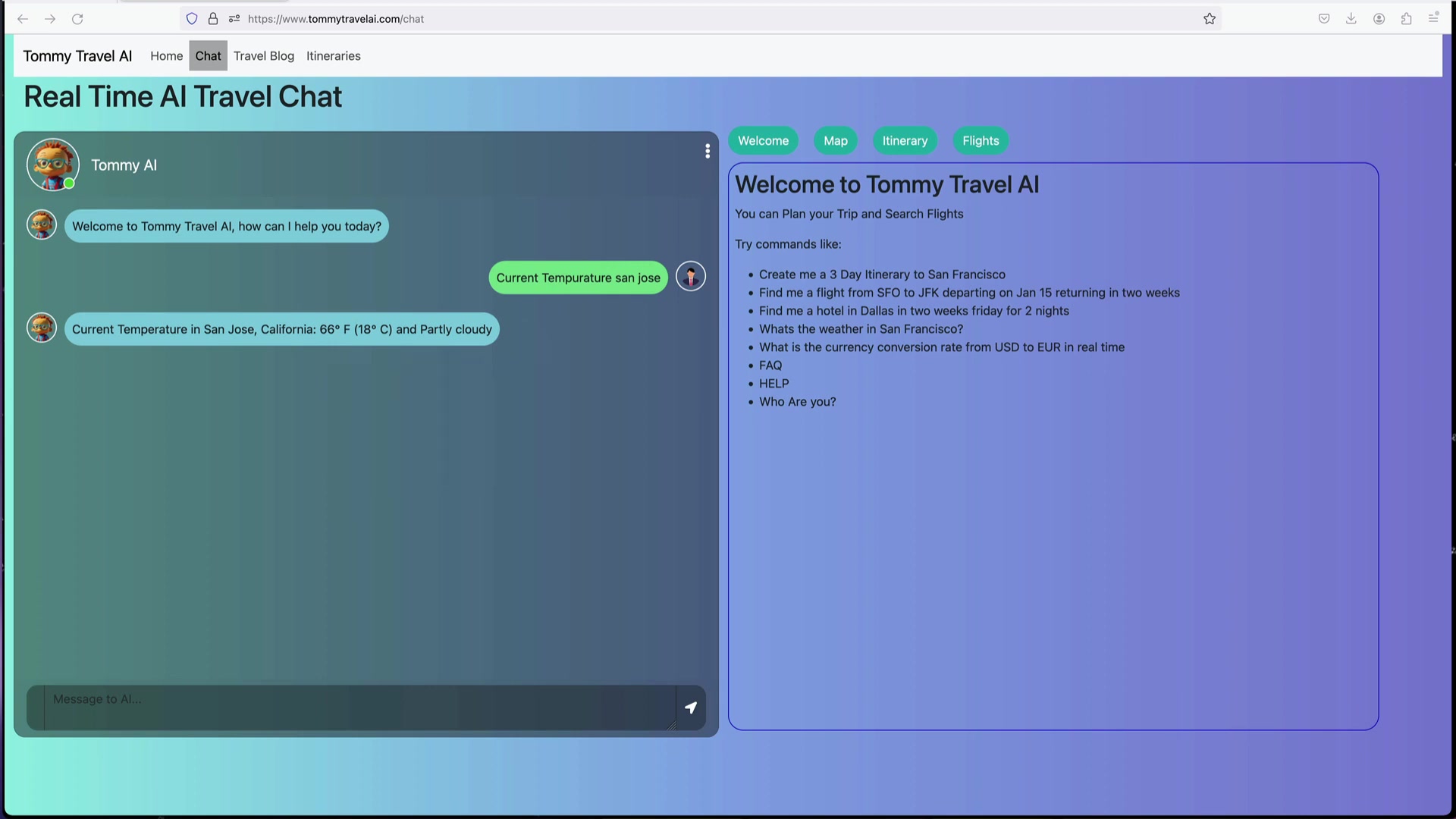This screenshot has width=1456, height=819.
Task: Go to the Home nav item
Action: (x=167, y=56)
